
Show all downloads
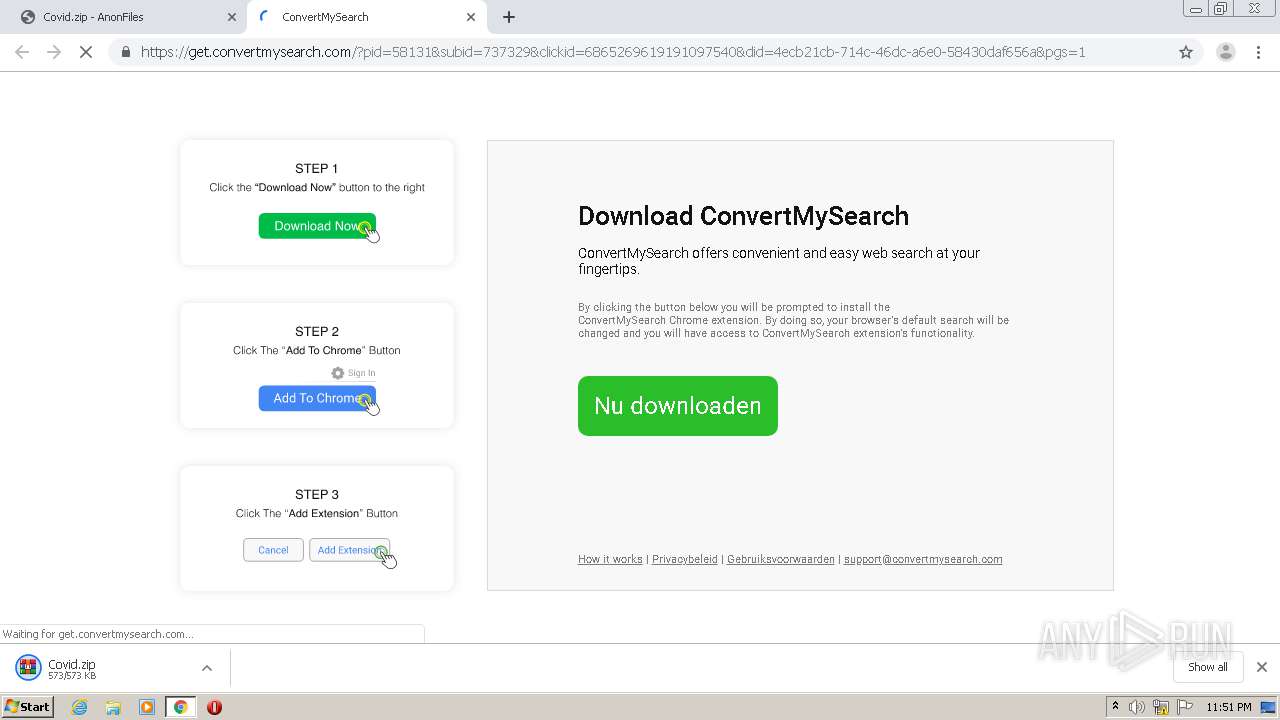point(1208,667)
